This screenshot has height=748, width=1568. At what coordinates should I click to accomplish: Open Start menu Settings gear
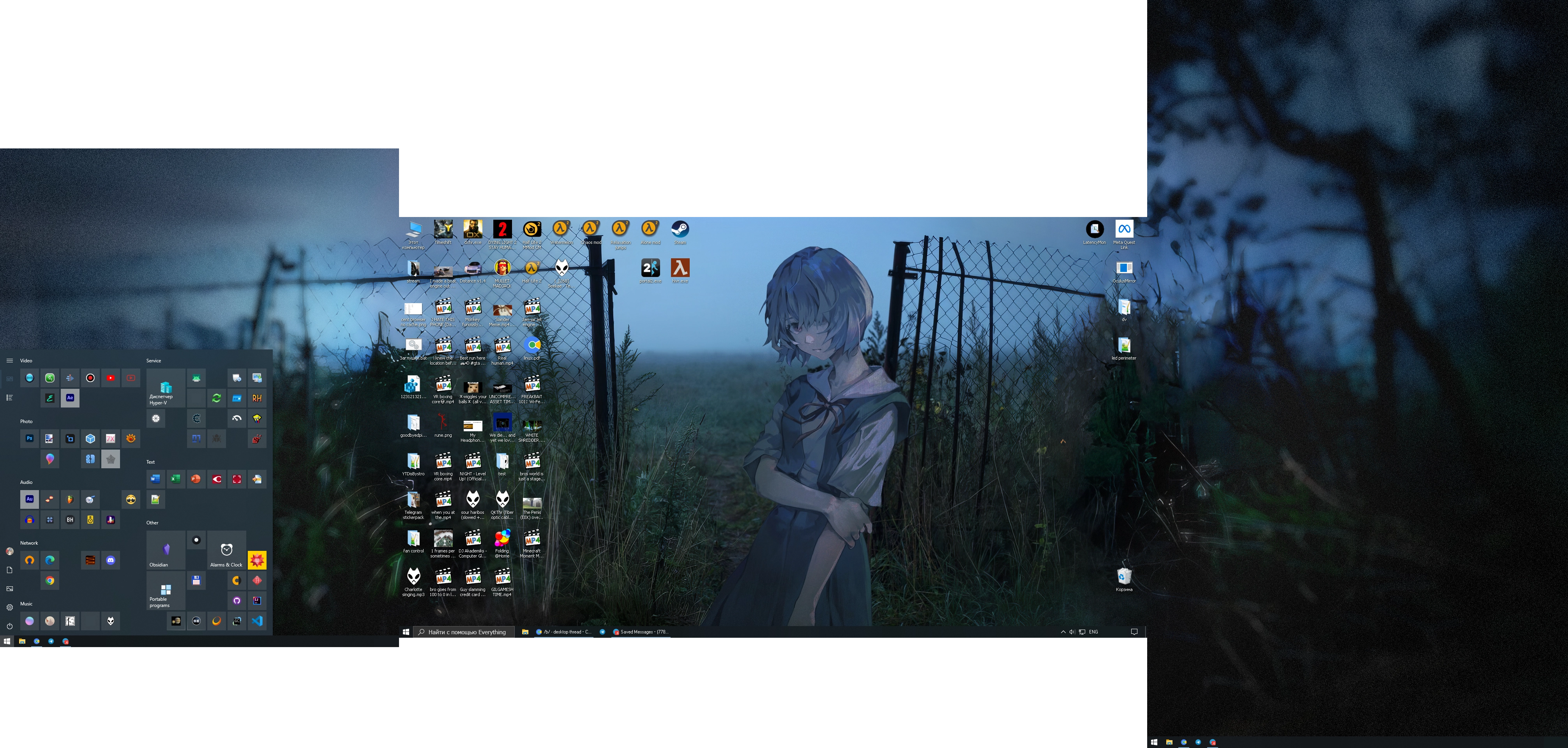[x=10, y=607]
